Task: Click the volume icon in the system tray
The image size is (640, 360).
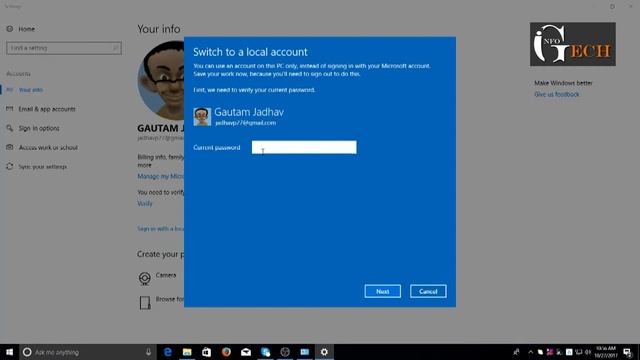Action: pyautogui.click(x=588, y=352)
